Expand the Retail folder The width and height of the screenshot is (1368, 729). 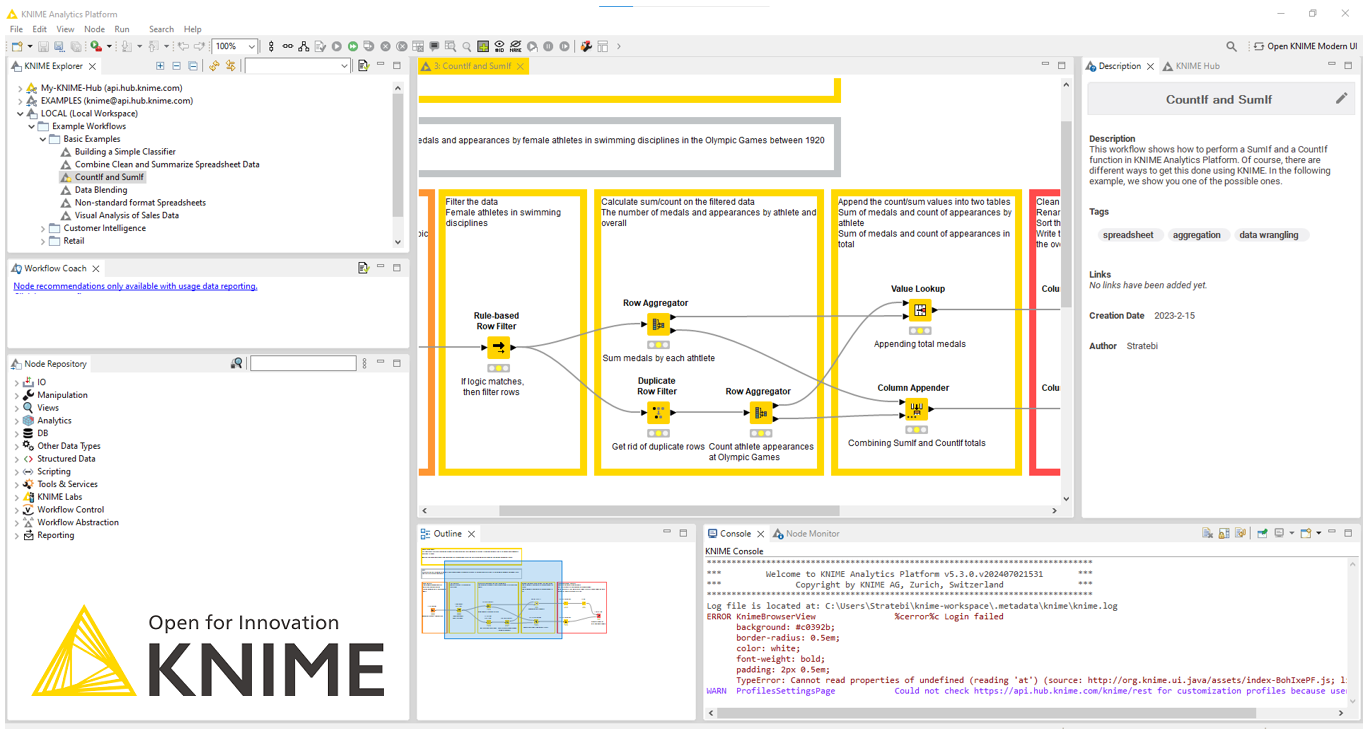coord(43,241)
